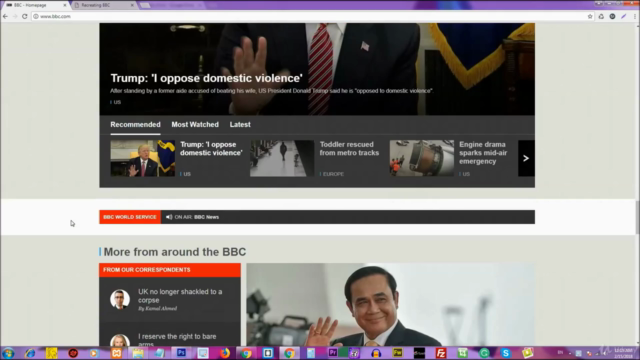Click the 'ON AIR: BBC News' label
Screen dimensions: 640x360
(197, 217)
